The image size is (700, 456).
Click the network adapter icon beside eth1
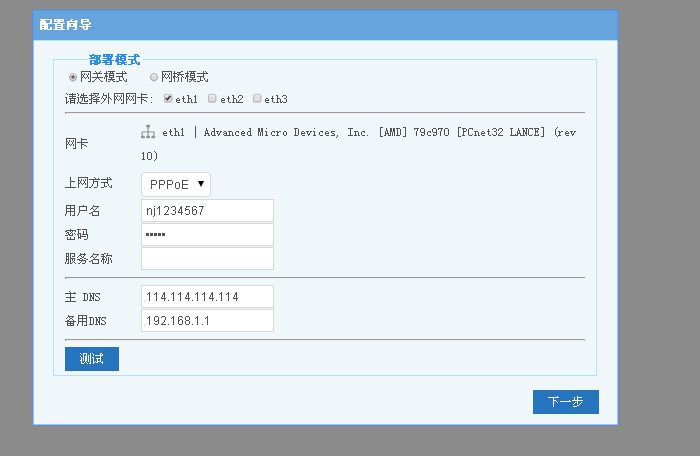[x=148, y=132]
